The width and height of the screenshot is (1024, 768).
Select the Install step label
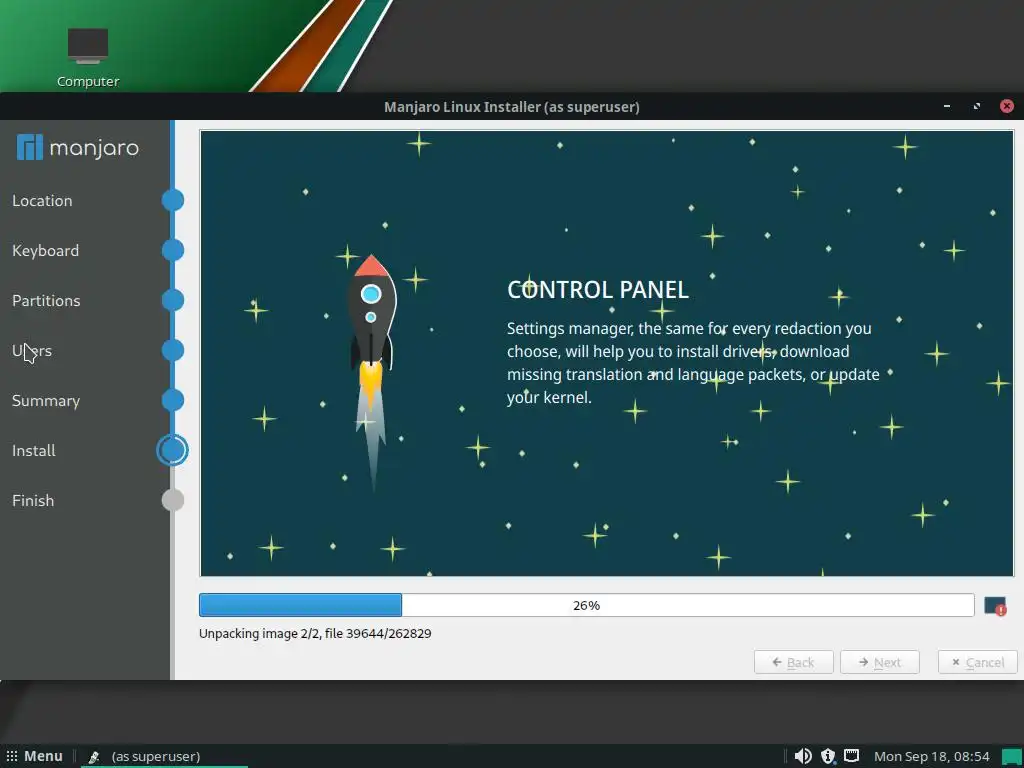(x=33, y=451)
